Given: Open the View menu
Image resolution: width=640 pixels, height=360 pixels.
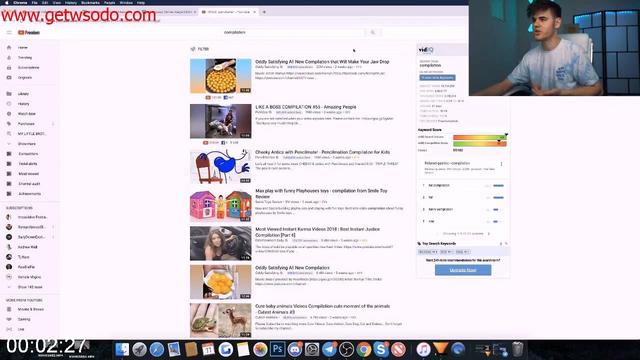Looking at the screenshot, I should click(x=57, y=2).
